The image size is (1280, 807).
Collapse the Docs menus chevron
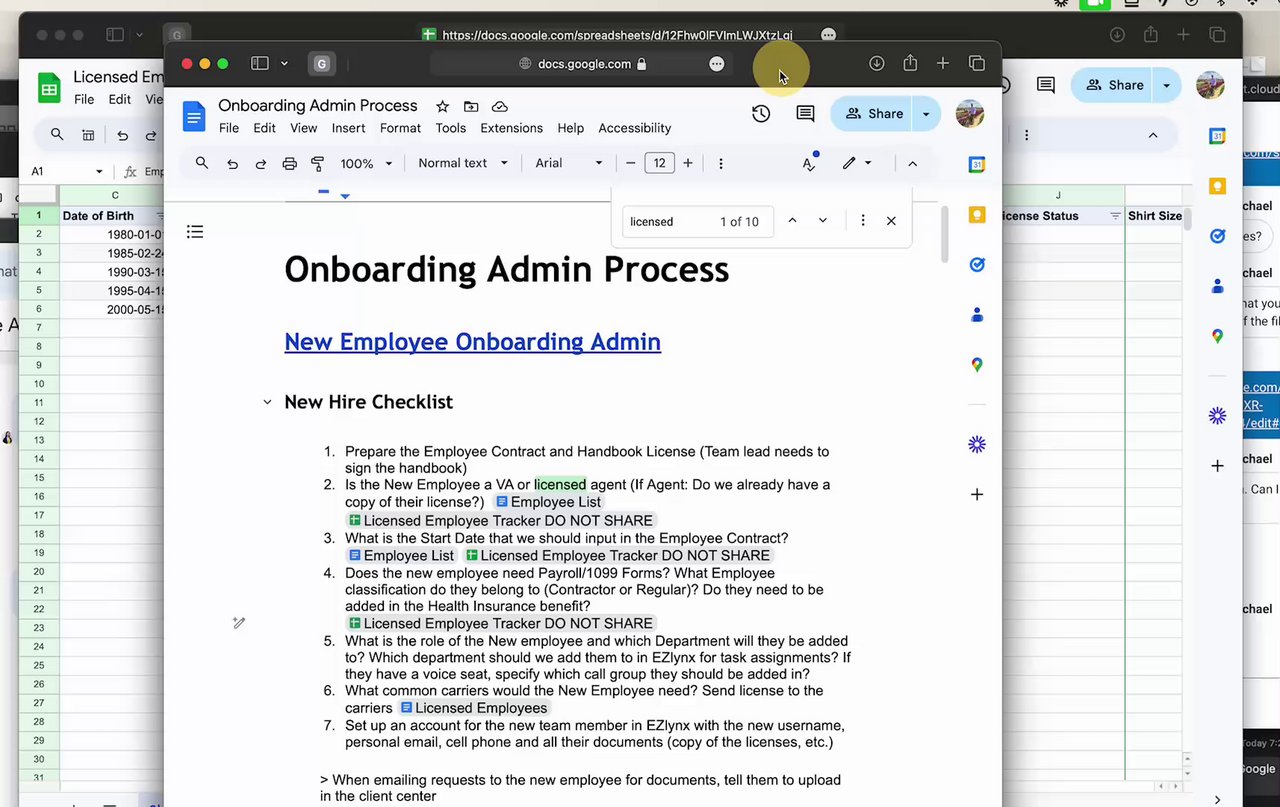coord(912,163)
